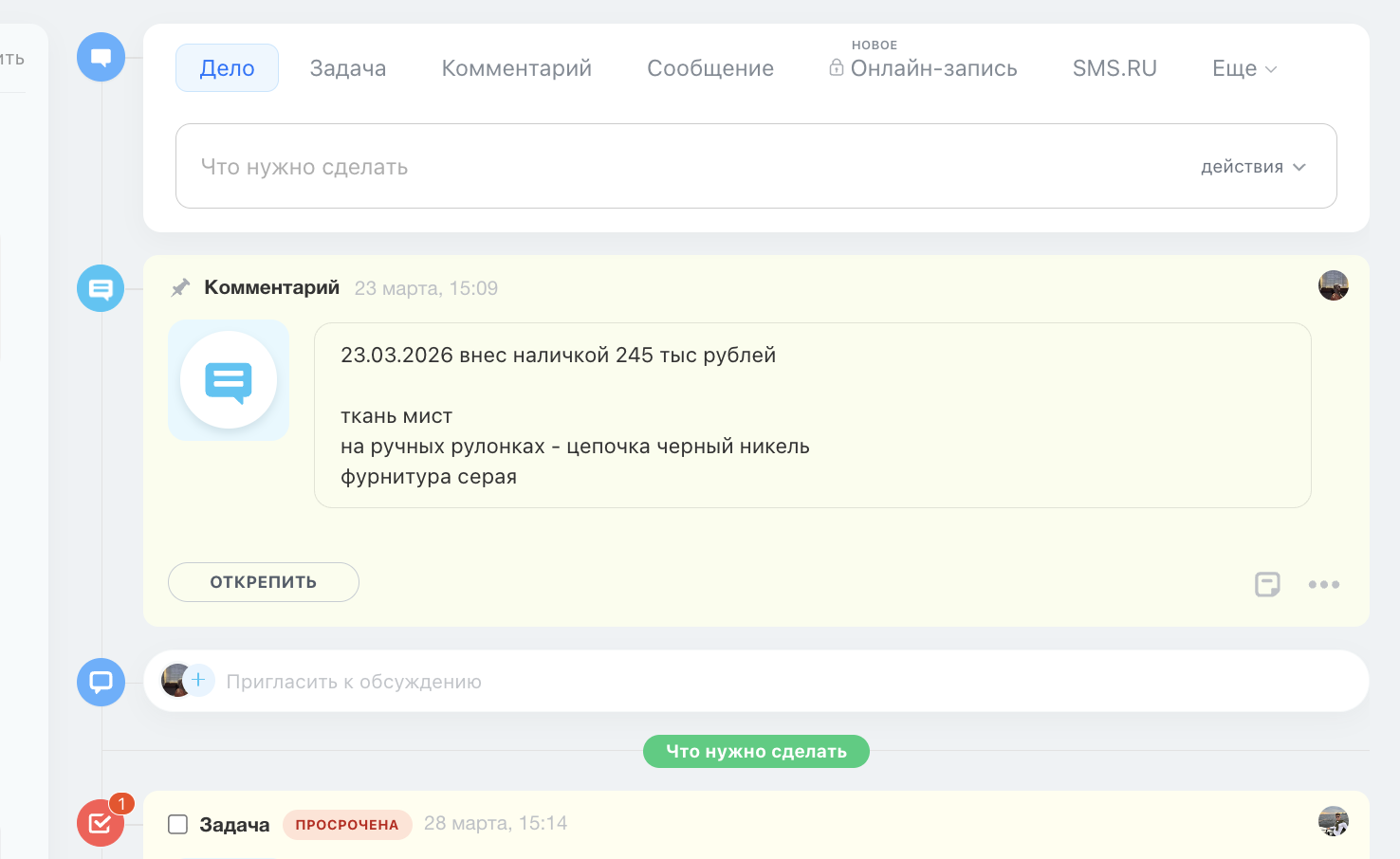Click the line ткань мист
This screenshot has height=859, width=1400.
(396, 416)
